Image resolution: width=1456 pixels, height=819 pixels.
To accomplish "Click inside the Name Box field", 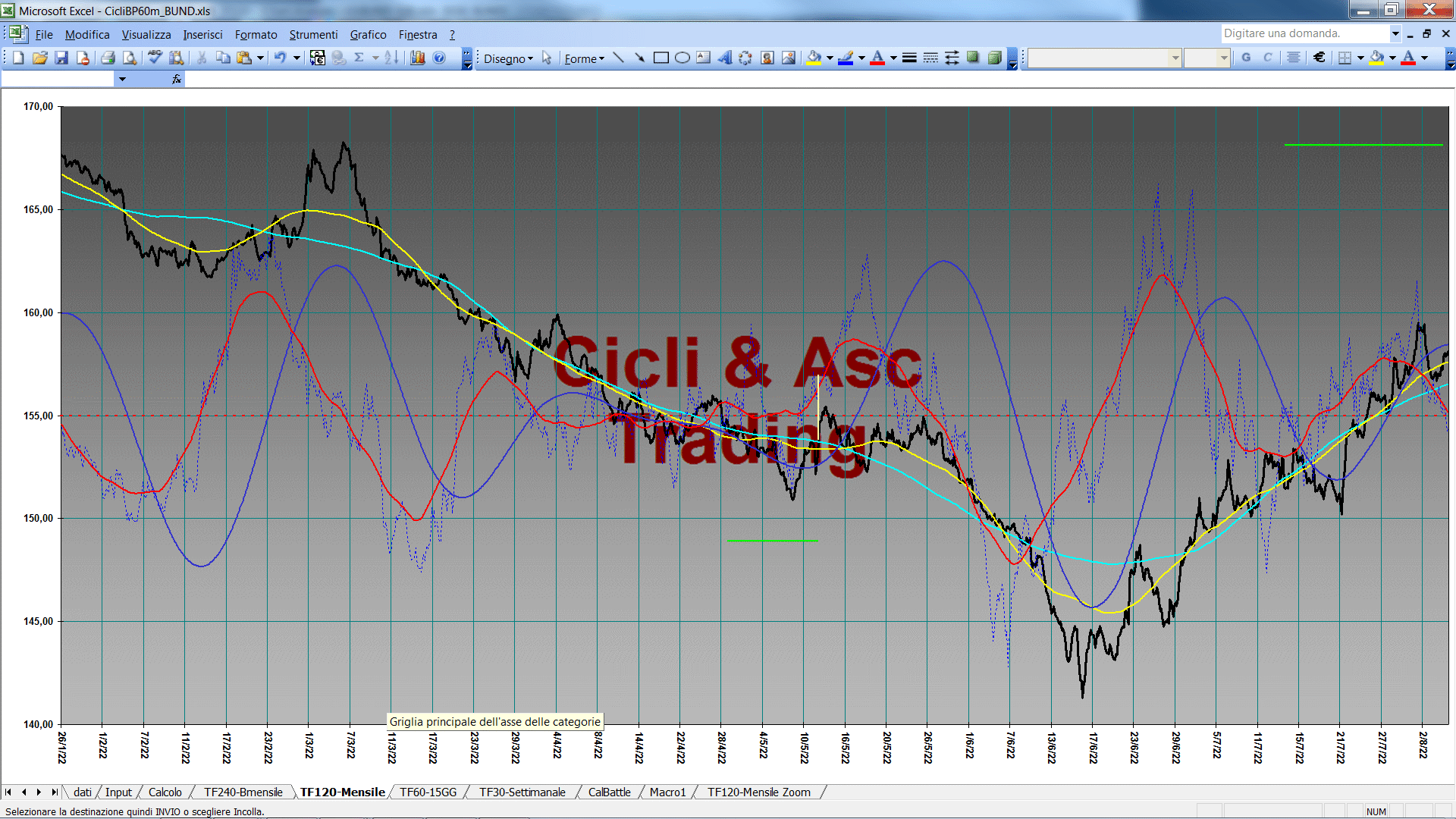I will [x=58, y=79].
